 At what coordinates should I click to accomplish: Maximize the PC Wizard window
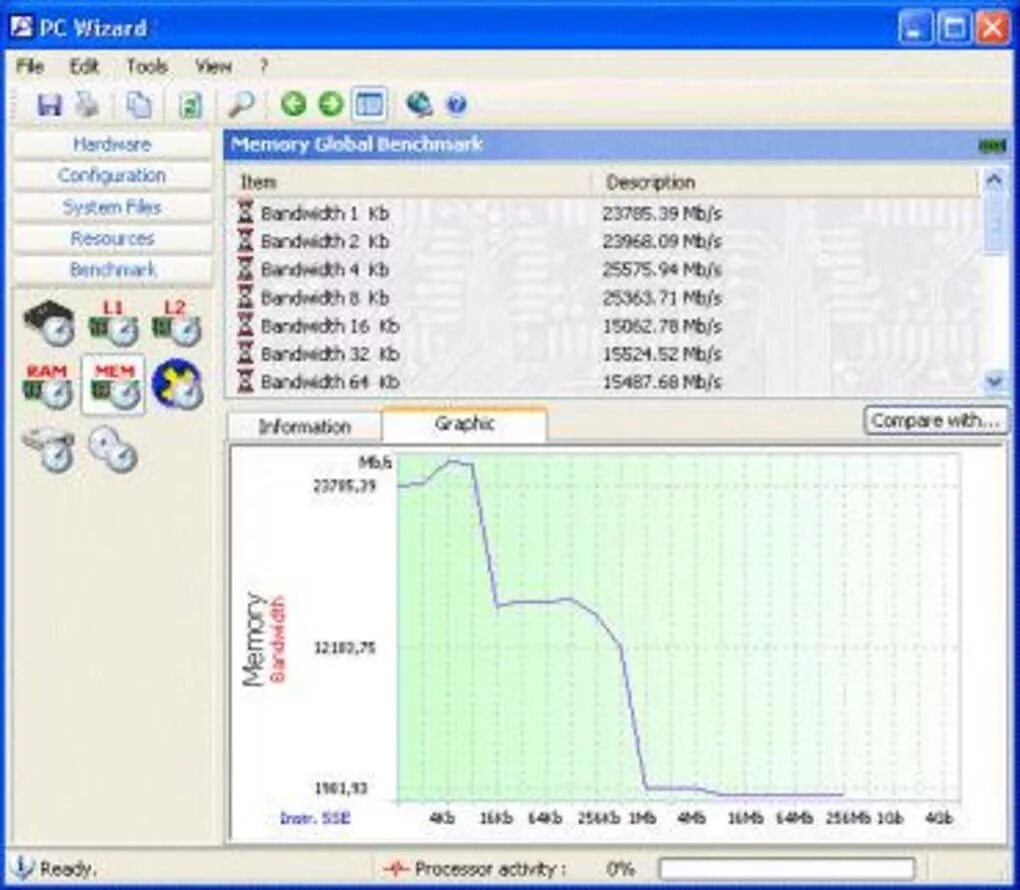point(954,28)
